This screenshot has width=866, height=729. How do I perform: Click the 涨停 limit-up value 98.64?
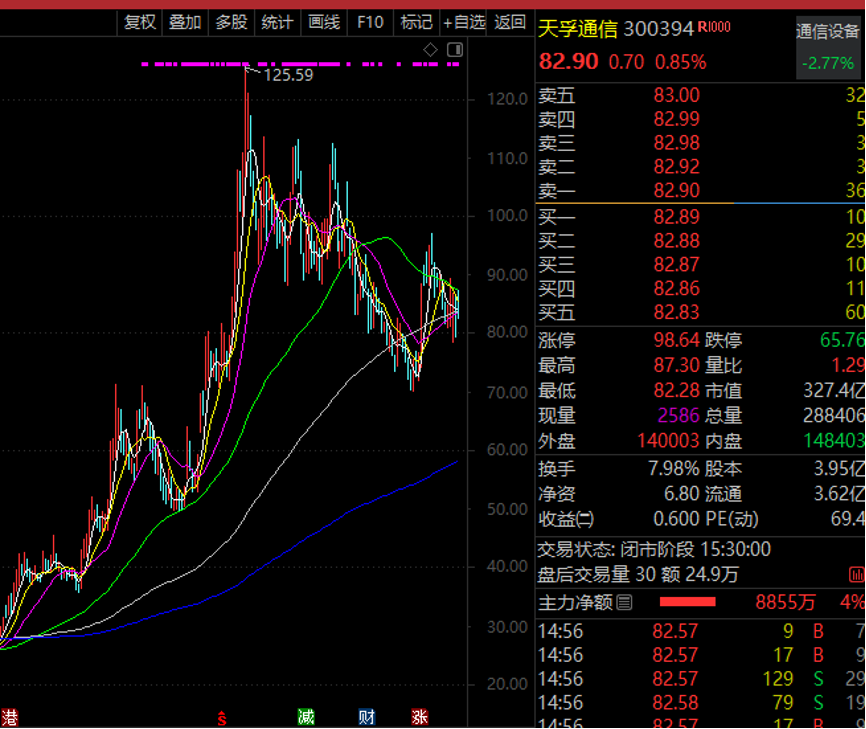tap(677, 340)
